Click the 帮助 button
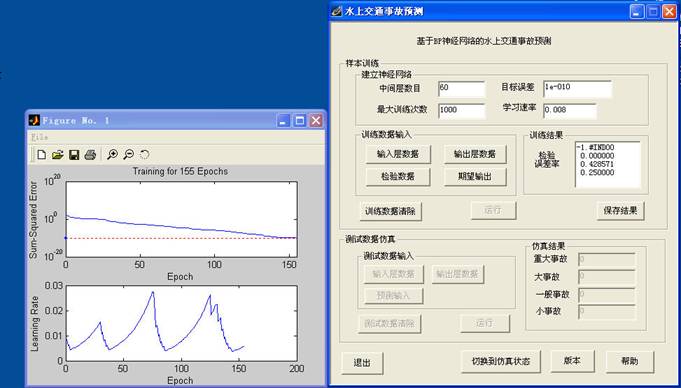Viewport: 681px width, 388px height. pyautogui.click(x=629, y=361)
